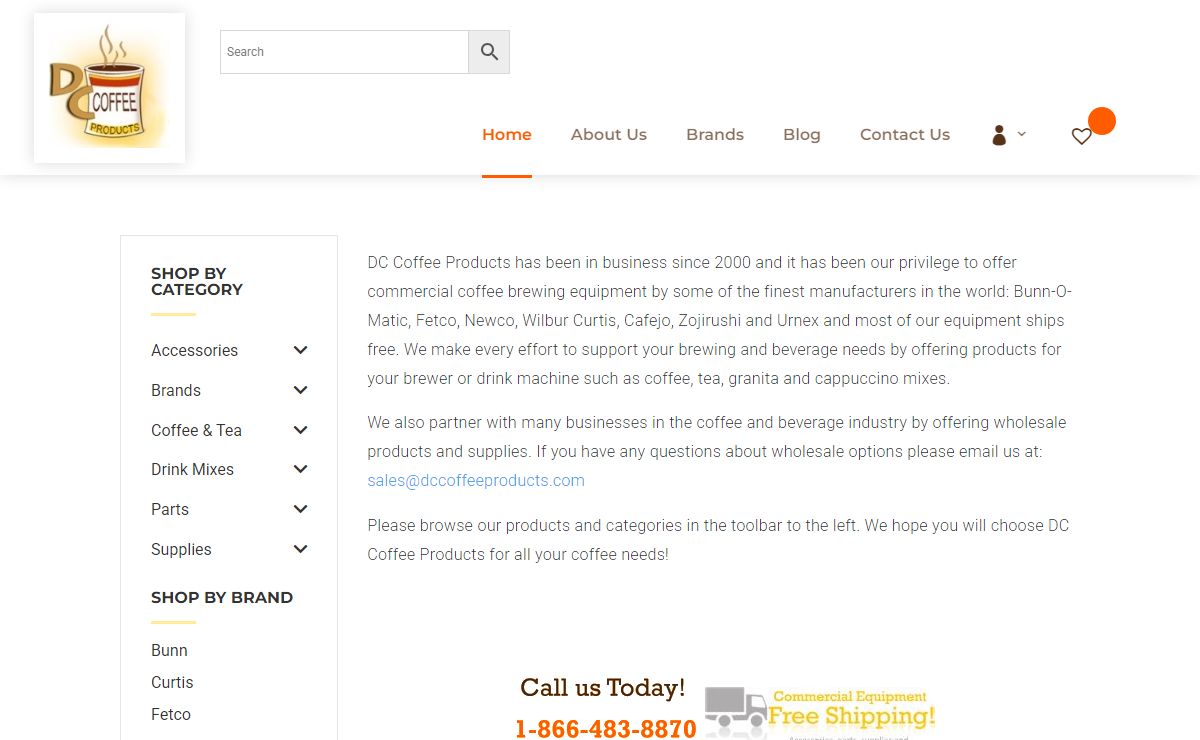The width and height of the screenshot is (1200, 740).
Task: Click the sales@dccoffeeproducts.com email link
Action: (x=476, y=480)
